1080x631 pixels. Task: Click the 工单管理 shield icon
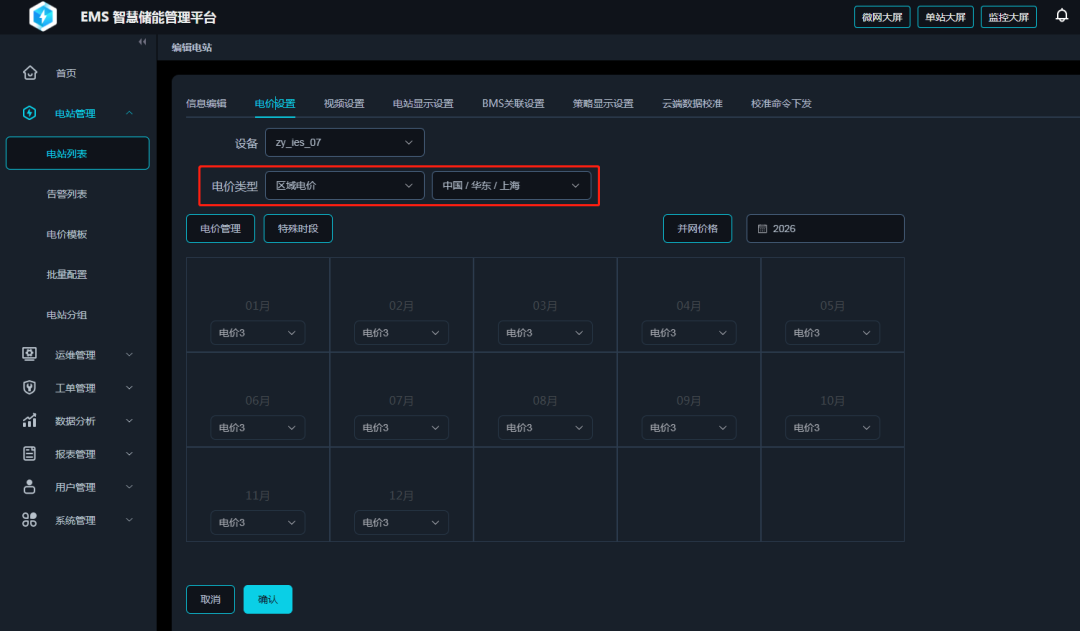(30, 388)
